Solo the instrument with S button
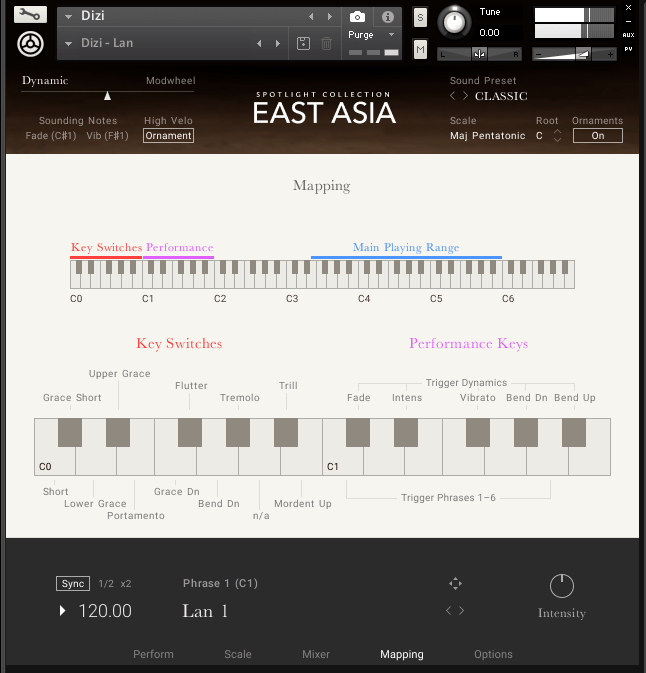646x673 pixels. pos(420,18)
